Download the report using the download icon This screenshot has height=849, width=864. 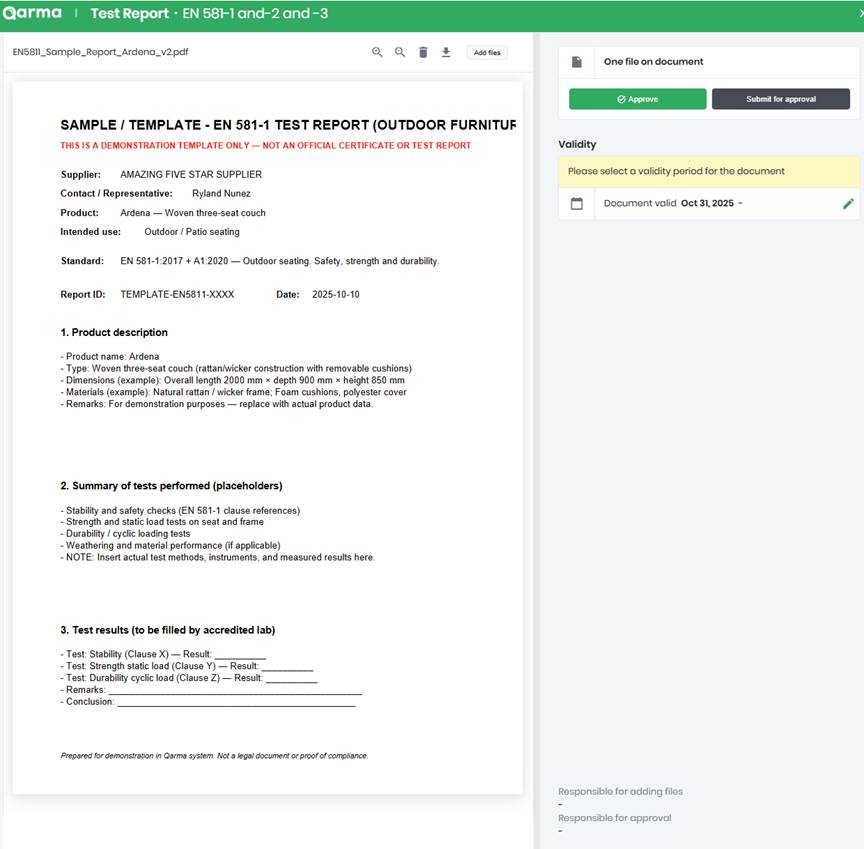[446, 51]
